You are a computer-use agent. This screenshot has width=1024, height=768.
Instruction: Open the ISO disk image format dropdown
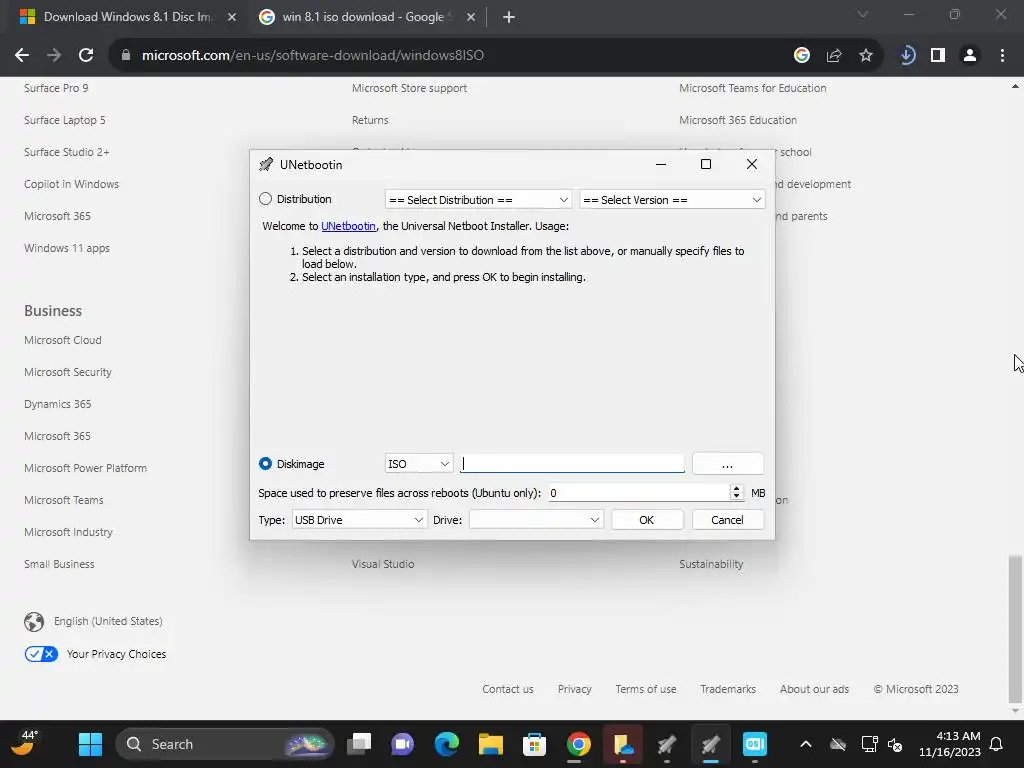[419, 464]
